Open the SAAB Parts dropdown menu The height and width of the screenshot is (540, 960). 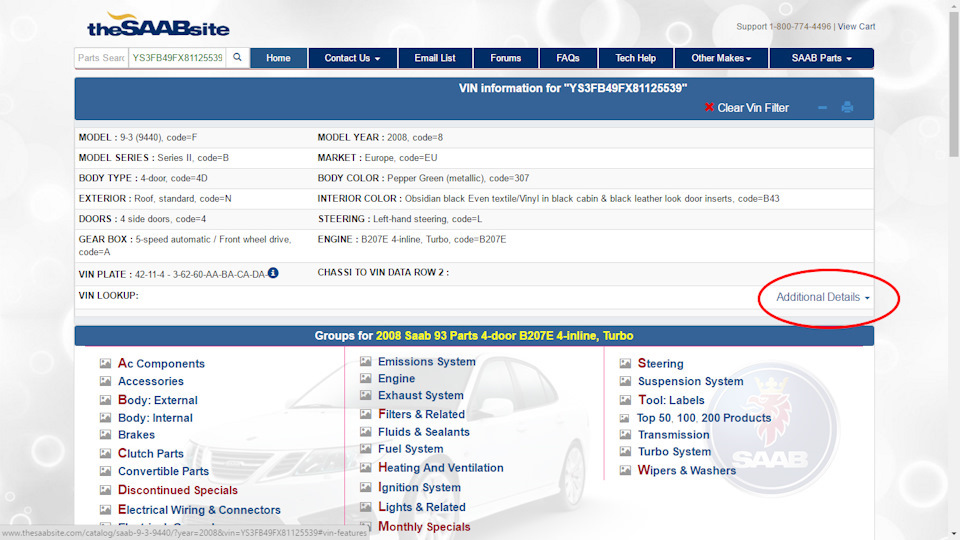coord(822,58)
